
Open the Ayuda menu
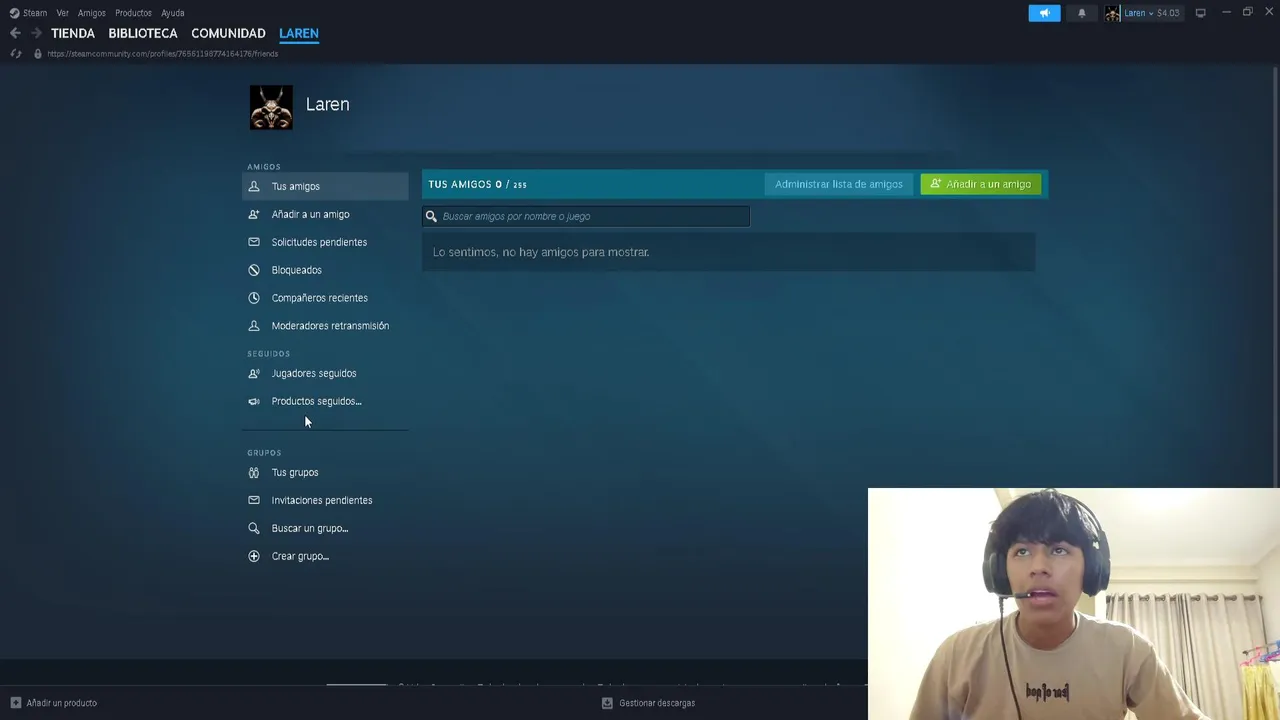[x=173, y=13]
